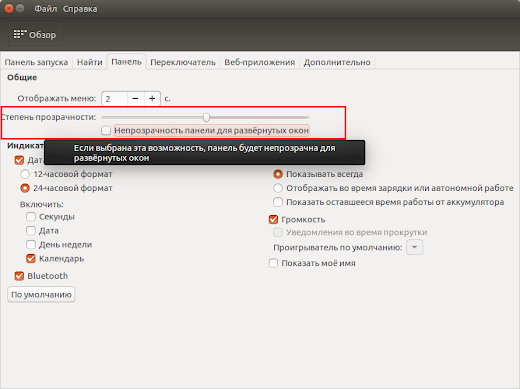Viewport: 520px width, 389px height.
Task: Open the Веб-приложения tab
Action: (x=260, y=62)
